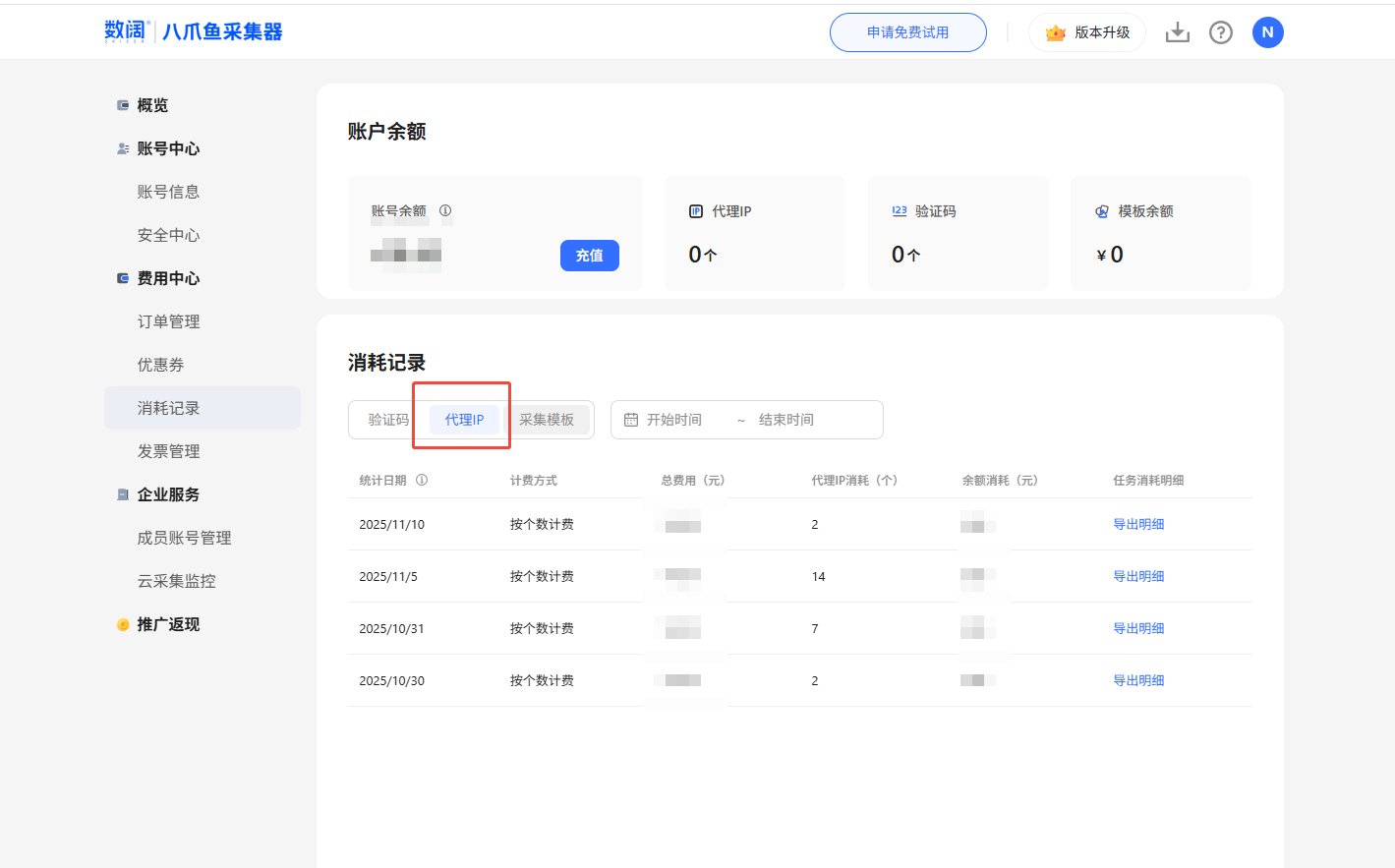1395x868 pixels.
Task: Expand the 费用中心 section
Action: [168, 278]
